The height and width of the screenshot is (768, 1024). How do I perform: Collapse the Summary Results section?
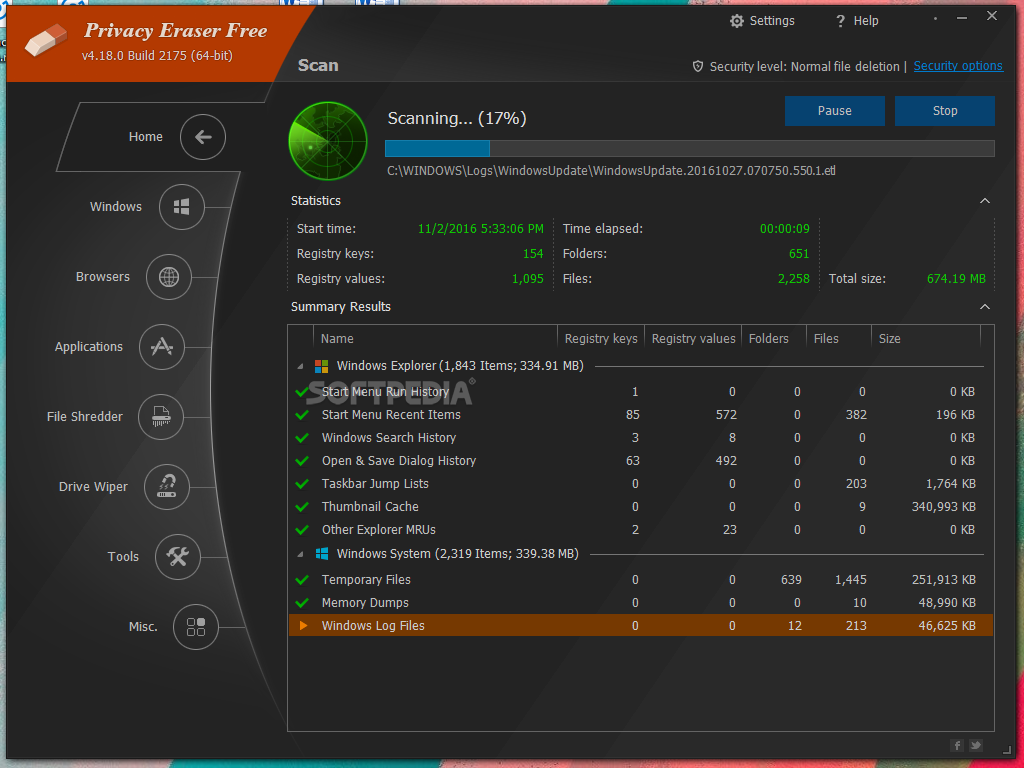[985, 307]
